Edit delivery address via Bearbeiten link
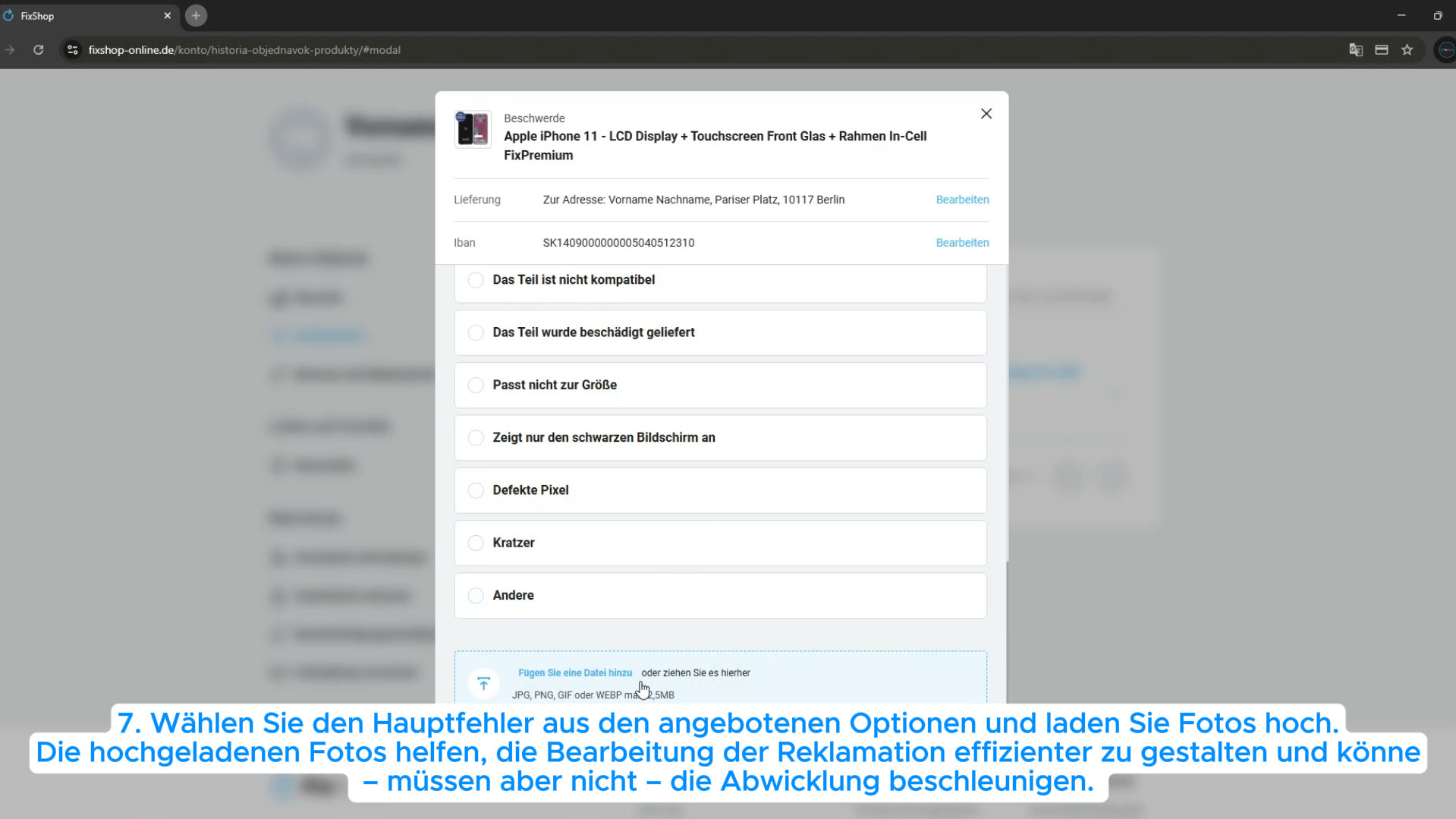 pos(961,200)
